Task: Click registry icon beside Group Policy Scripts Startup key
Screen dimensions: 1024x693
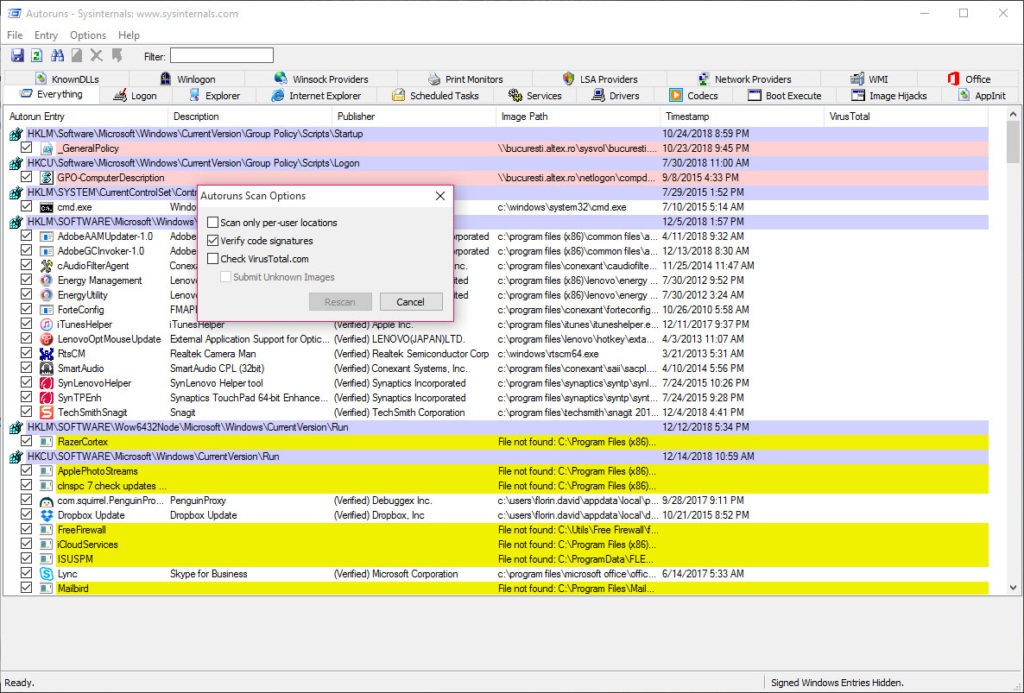Action: (x=16, y=134)
